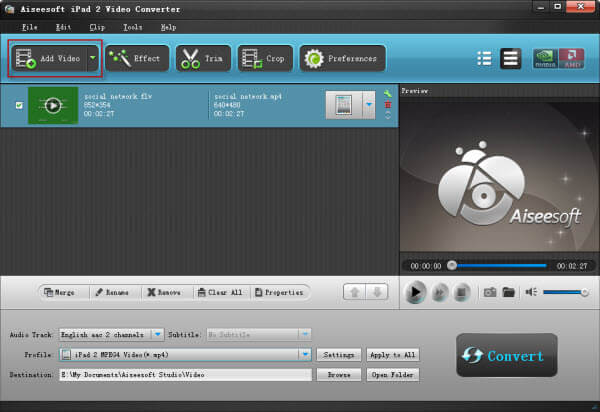Click the next frame playback button

[x=440, y=293]
